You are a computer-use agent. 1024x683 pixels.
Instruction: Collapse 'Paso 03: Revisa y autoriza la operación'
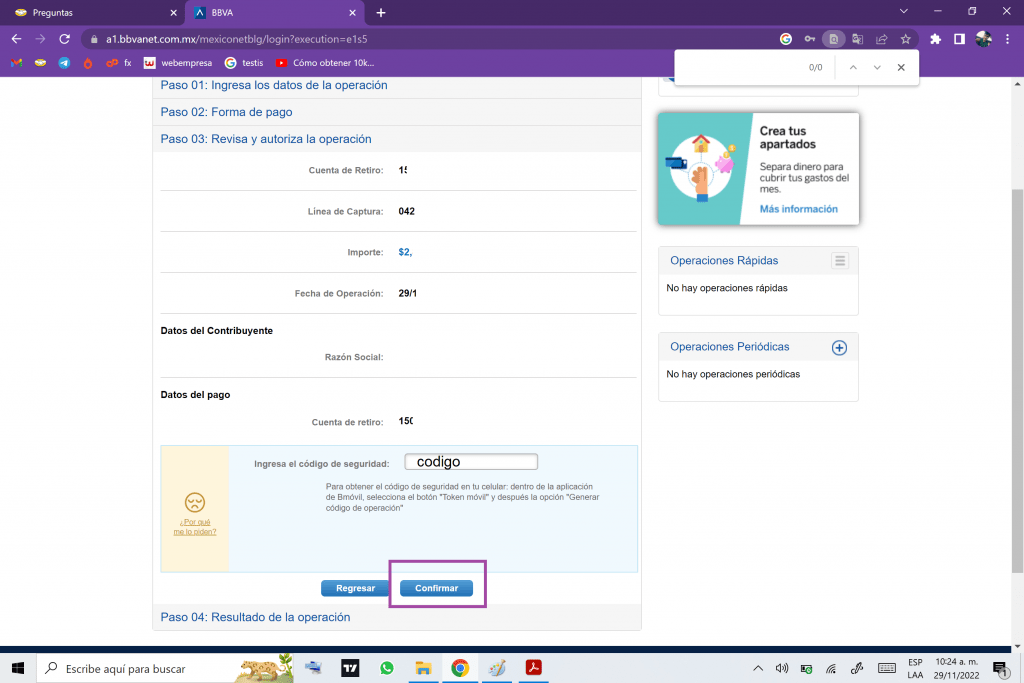[266, 138]
